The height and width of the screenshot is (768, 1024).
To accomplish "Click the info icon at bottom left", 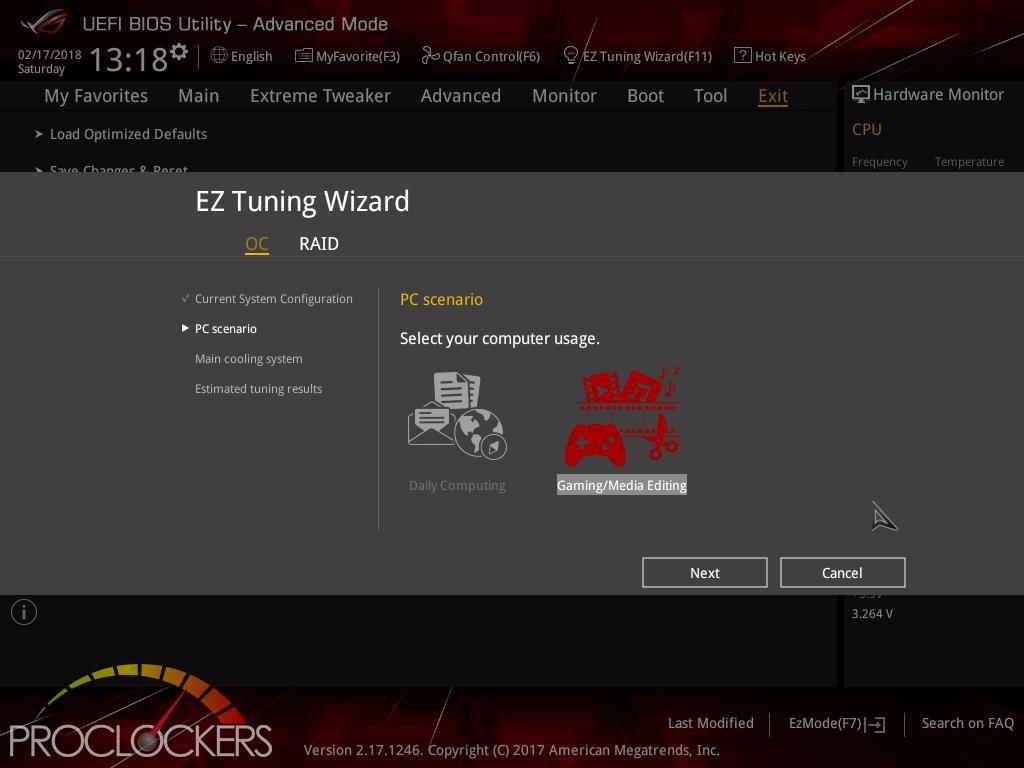I will (x=24, y=612).
